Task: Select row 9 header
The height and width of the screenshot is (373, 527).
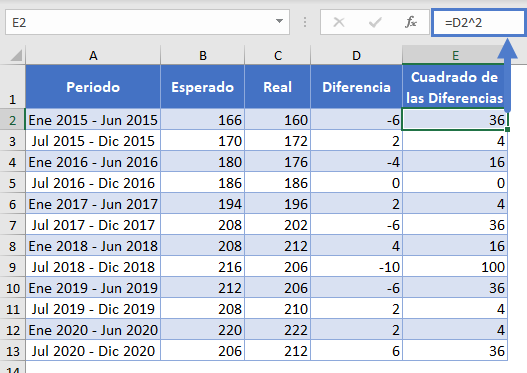Action: click(x=12, y=266)
